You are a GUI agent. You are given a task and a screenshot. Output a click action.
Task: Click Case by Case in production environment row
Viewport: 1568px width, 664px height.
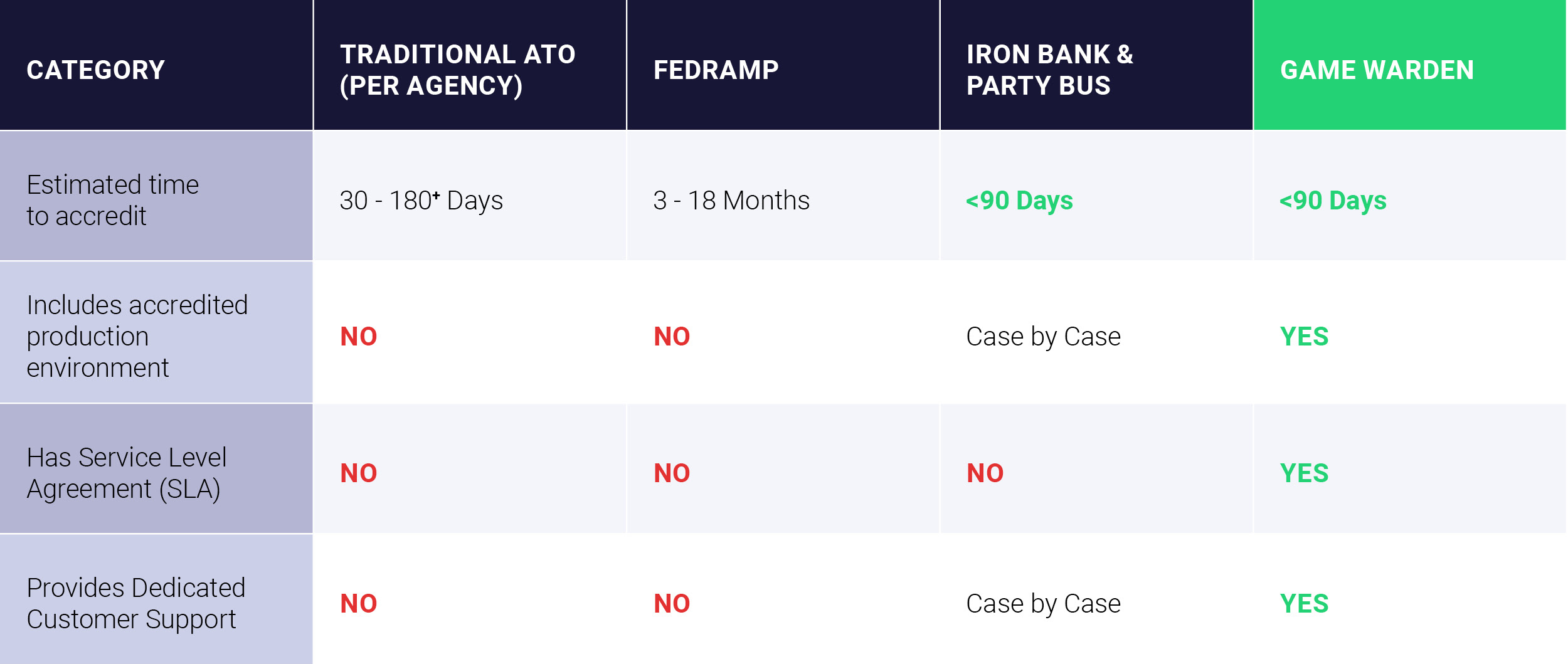(1043, 337)
